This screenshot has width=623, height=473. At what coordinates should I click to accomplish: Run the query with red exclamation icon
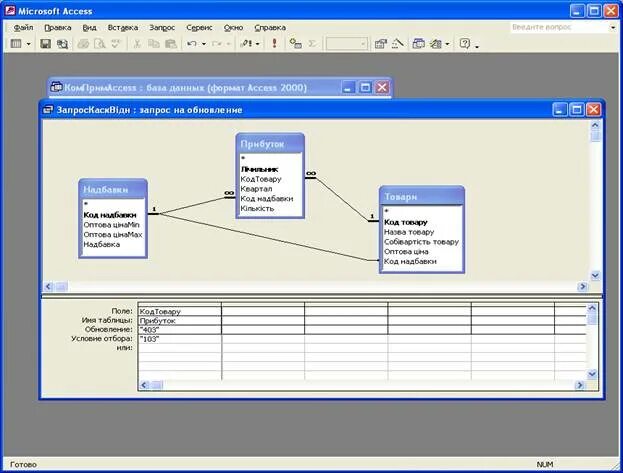coord(274,43)
